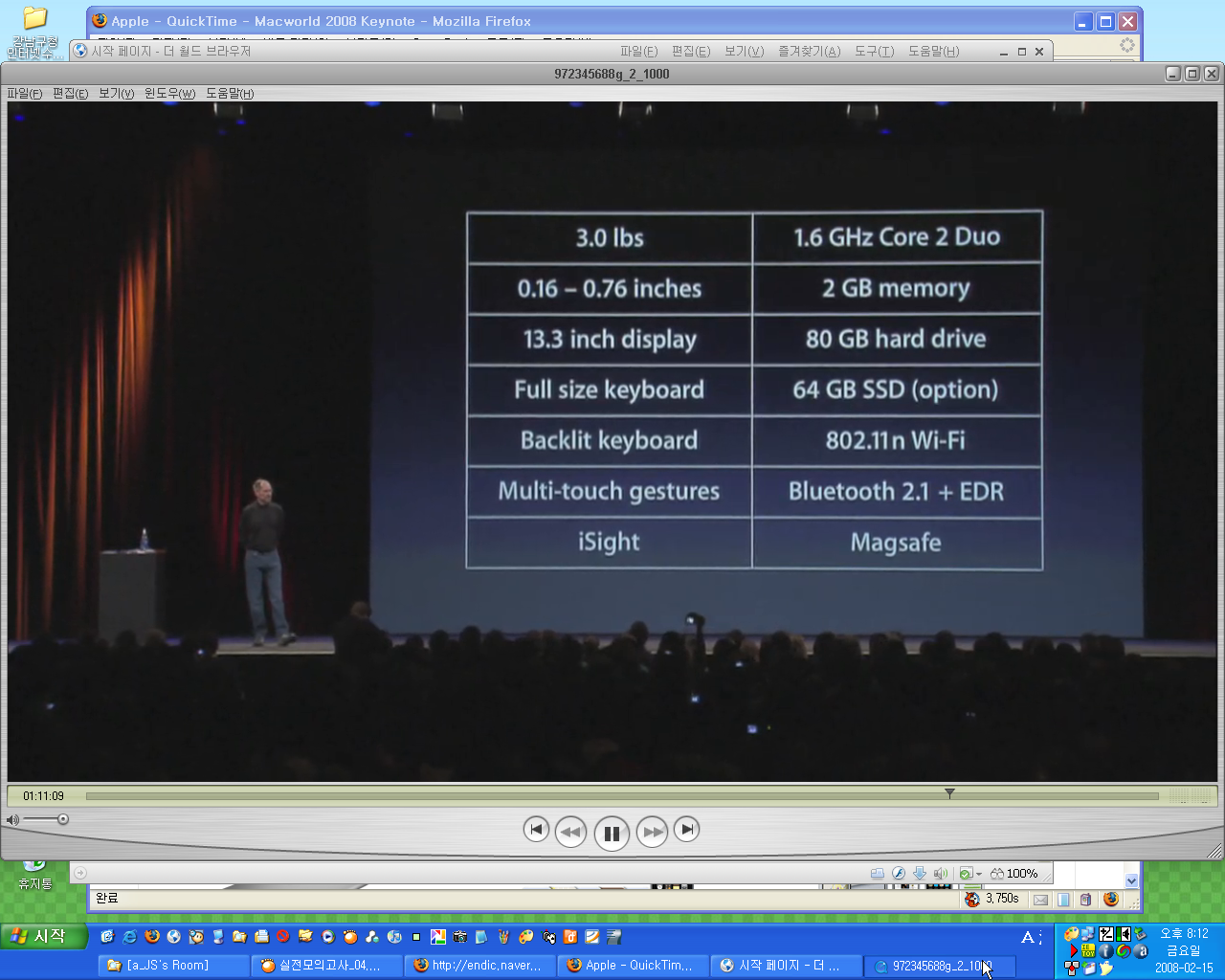Viewport: 1225px width, 980px height.
Task: Click the 100% zoom level control
Action: (x=1014, y=873)
